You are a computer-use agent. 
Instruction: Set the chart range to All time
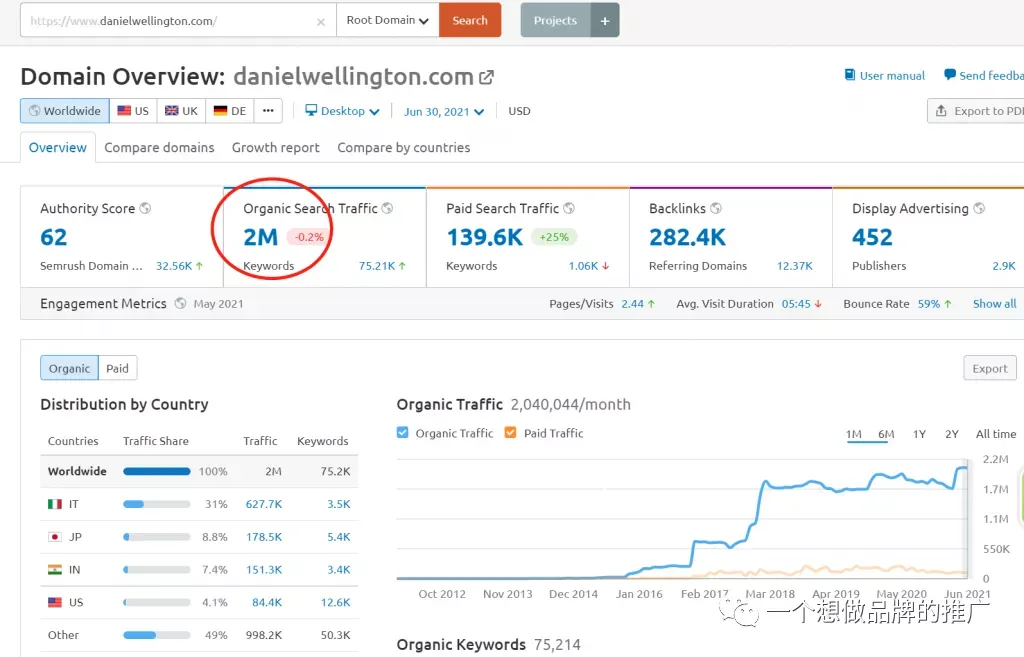coord(996,434)
